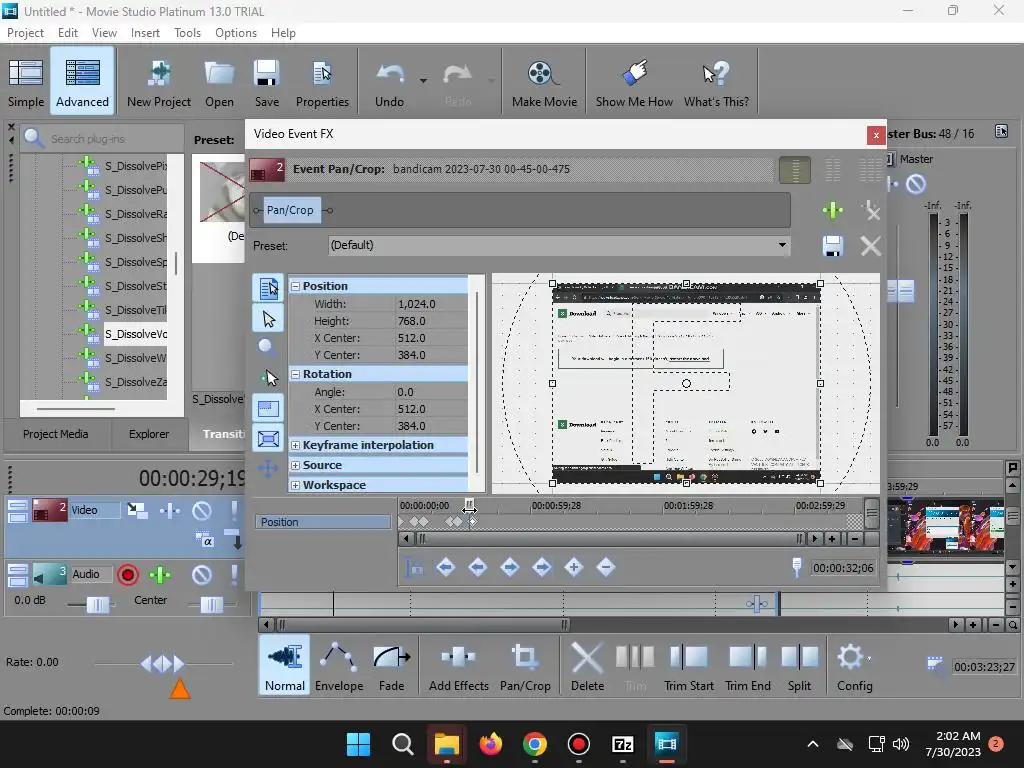Toggle the Show Properties button in Pan/Crop
This screenshot has height=768, width=1024.
[x=268, y=288]
